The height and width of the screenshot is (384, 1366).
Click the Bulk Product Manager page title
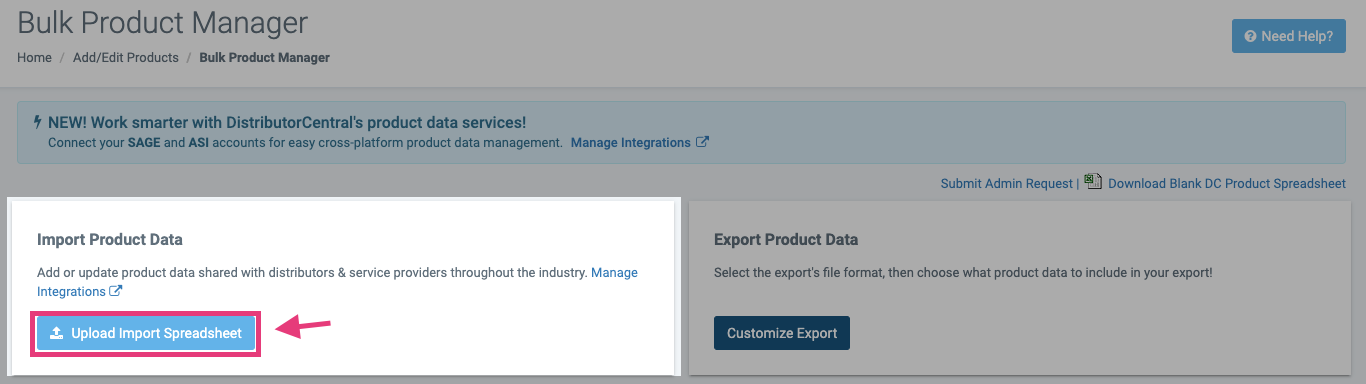click(163, 22)
